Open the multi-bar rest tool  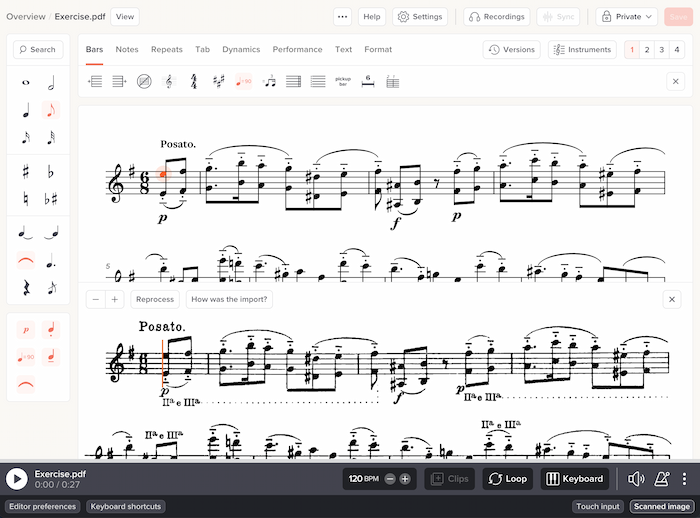[x=368, y=81]
